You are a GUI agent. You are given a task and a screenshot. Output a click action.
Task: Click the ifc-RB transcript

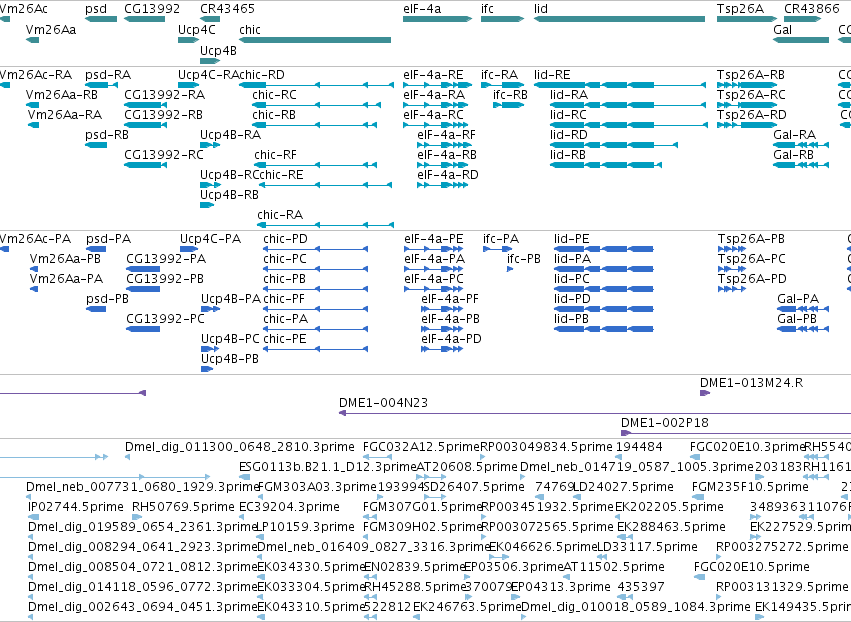[509, 105]
